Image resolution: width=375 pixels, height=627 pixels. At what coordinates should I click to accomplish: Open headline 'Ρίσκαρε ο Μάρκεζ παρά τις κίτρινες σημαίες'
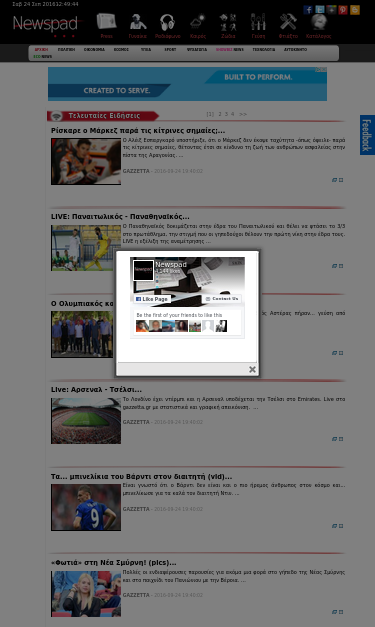[138, 130]
